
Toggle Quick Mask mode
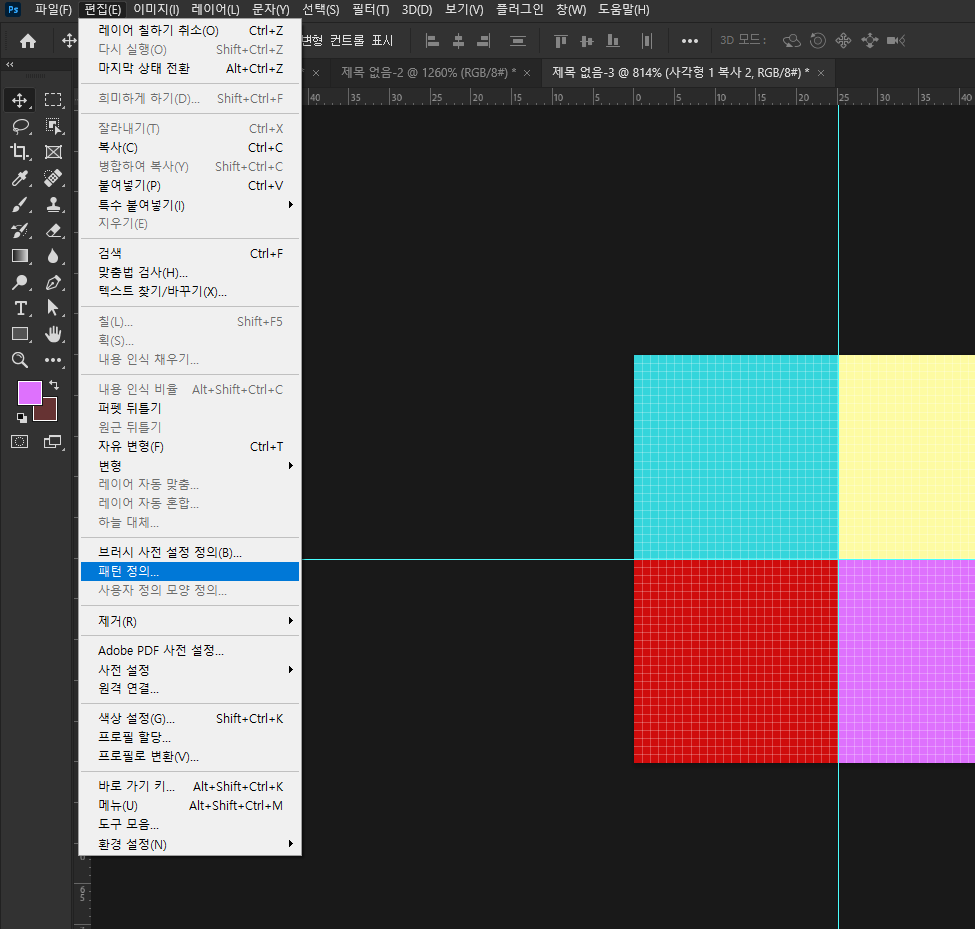[19, 442]
